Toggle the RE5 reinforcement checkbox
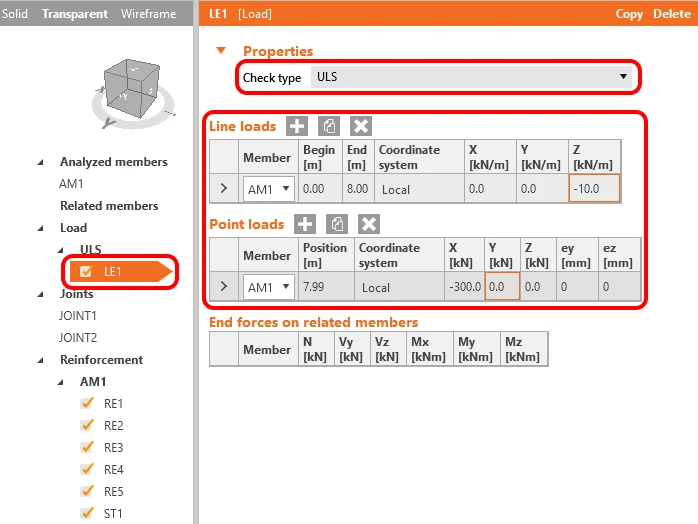Screen dimensions: 698x524 [x=87, y=491]
